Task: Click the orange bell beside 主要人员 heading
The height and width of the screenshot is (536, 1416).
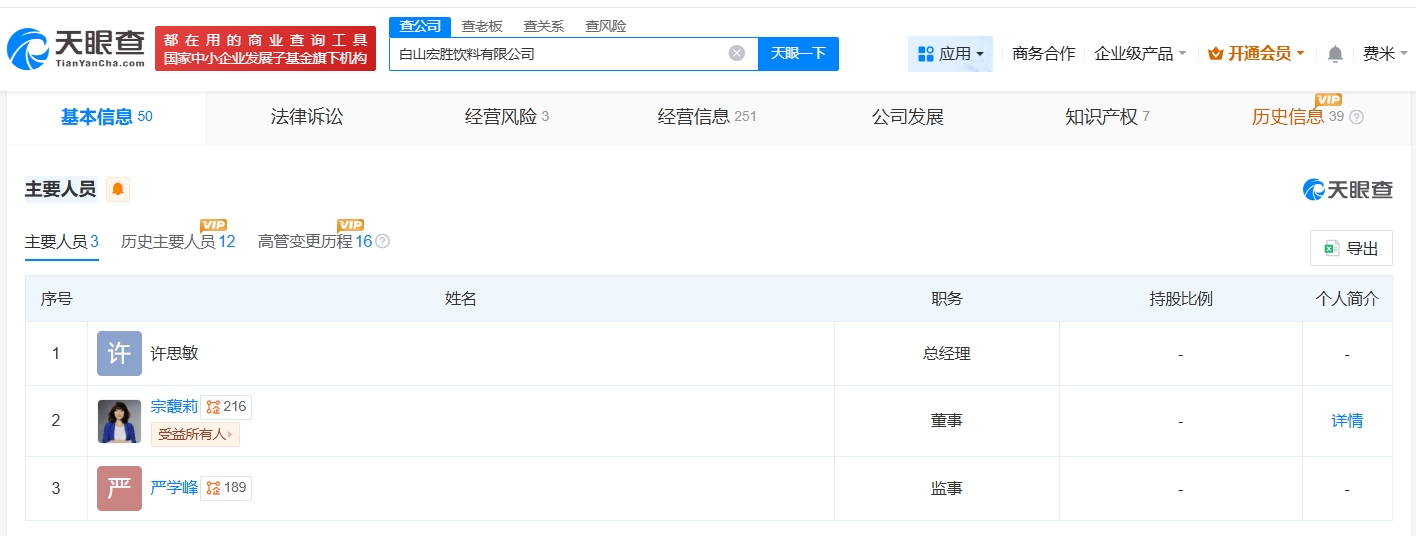Action: coord(118,189)
